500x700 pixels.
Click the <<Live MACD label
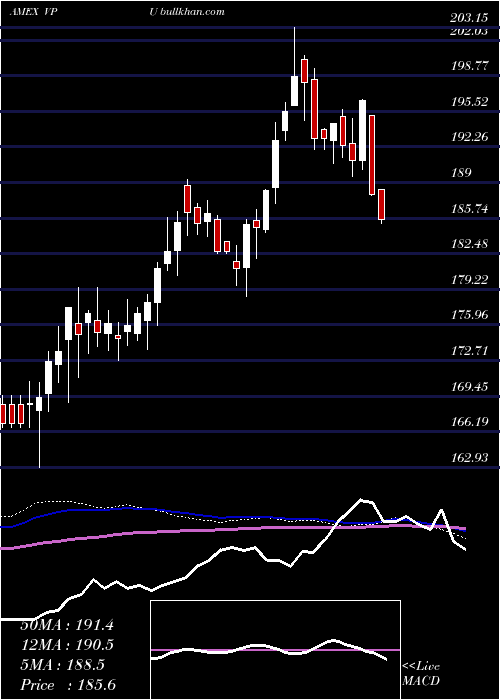[x=421, y=674]
